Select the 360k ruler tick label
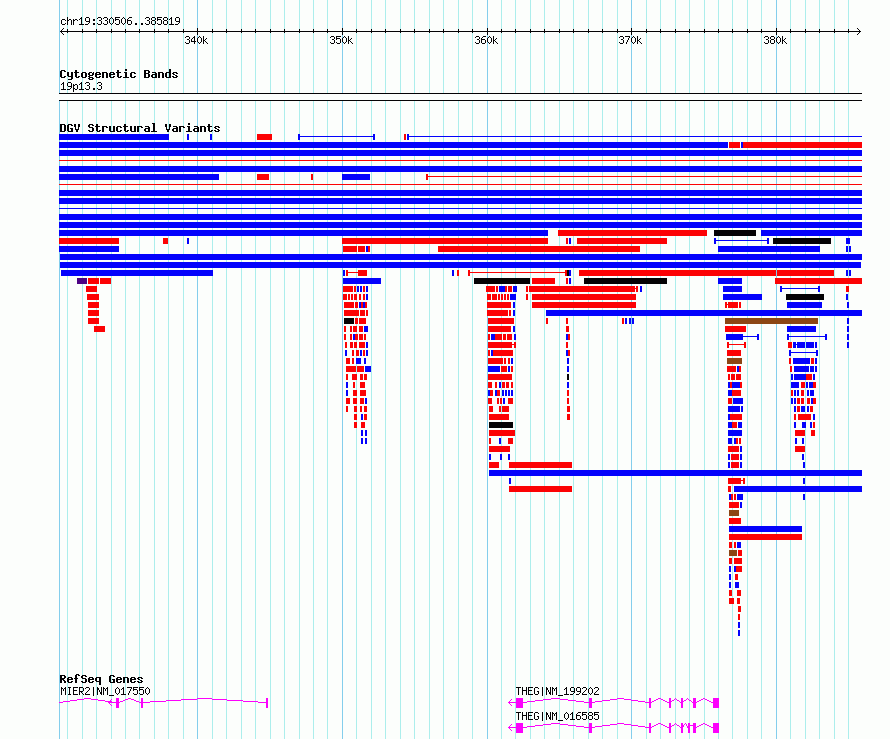 486,40
